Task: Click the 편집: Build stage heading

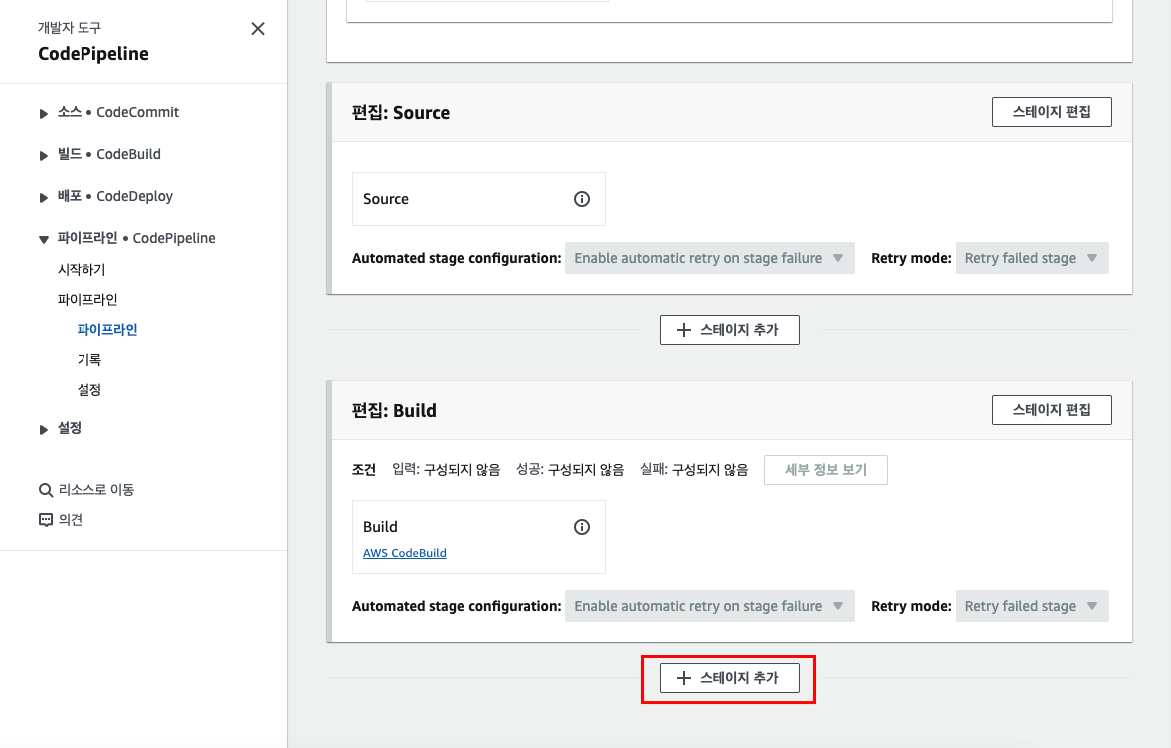Action: 394,411
